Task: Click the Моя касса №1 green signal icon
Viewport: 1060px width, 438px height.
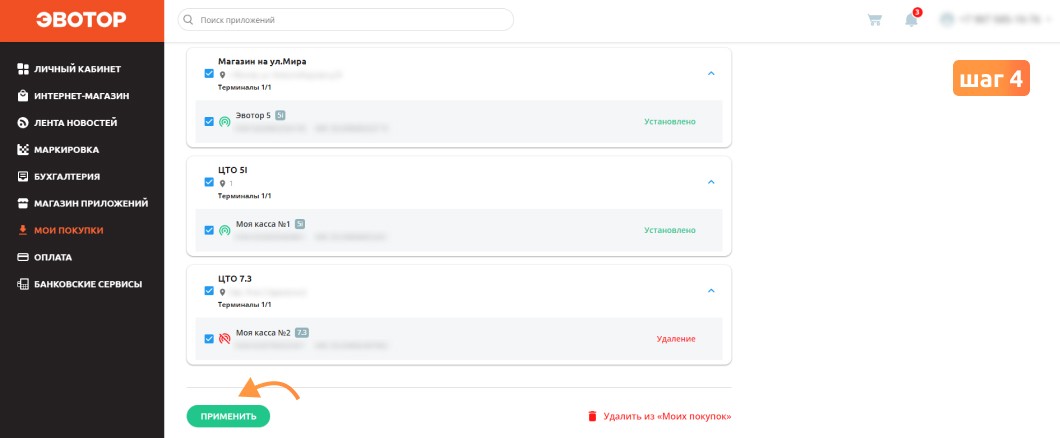Action: [225, 230]
